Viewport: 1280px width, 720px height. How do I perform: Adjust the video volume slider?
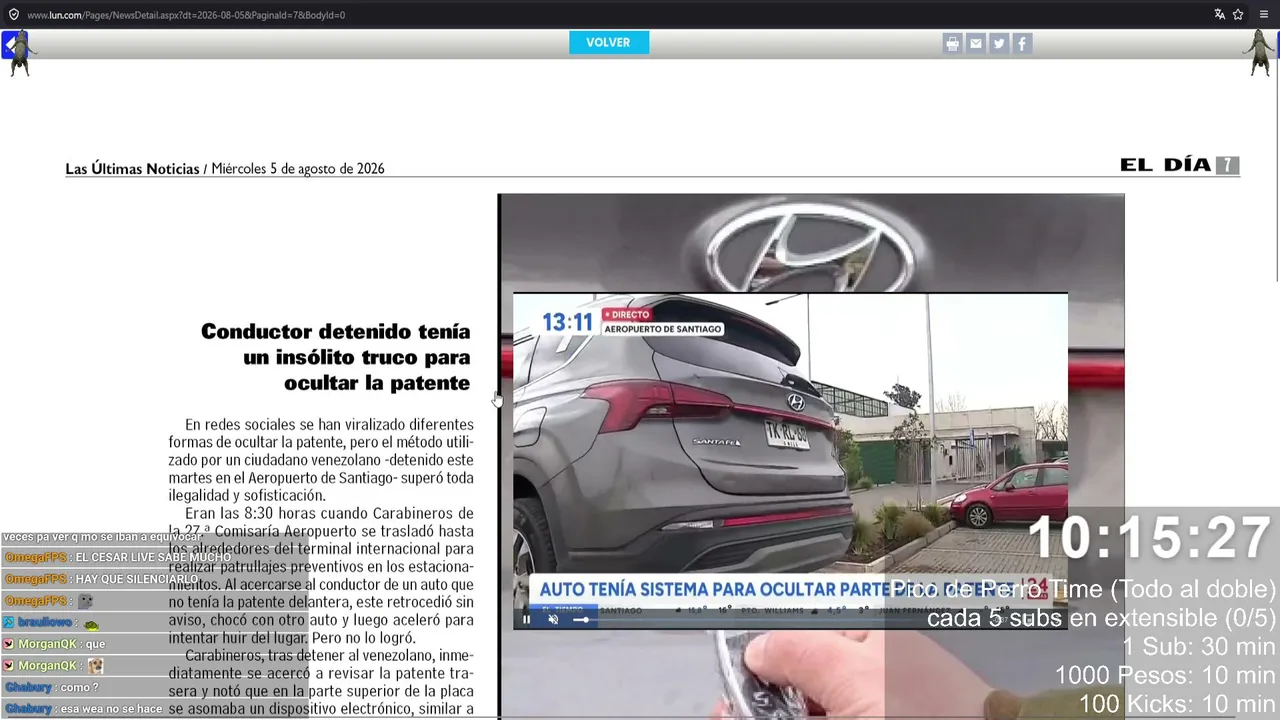point(581,620)
